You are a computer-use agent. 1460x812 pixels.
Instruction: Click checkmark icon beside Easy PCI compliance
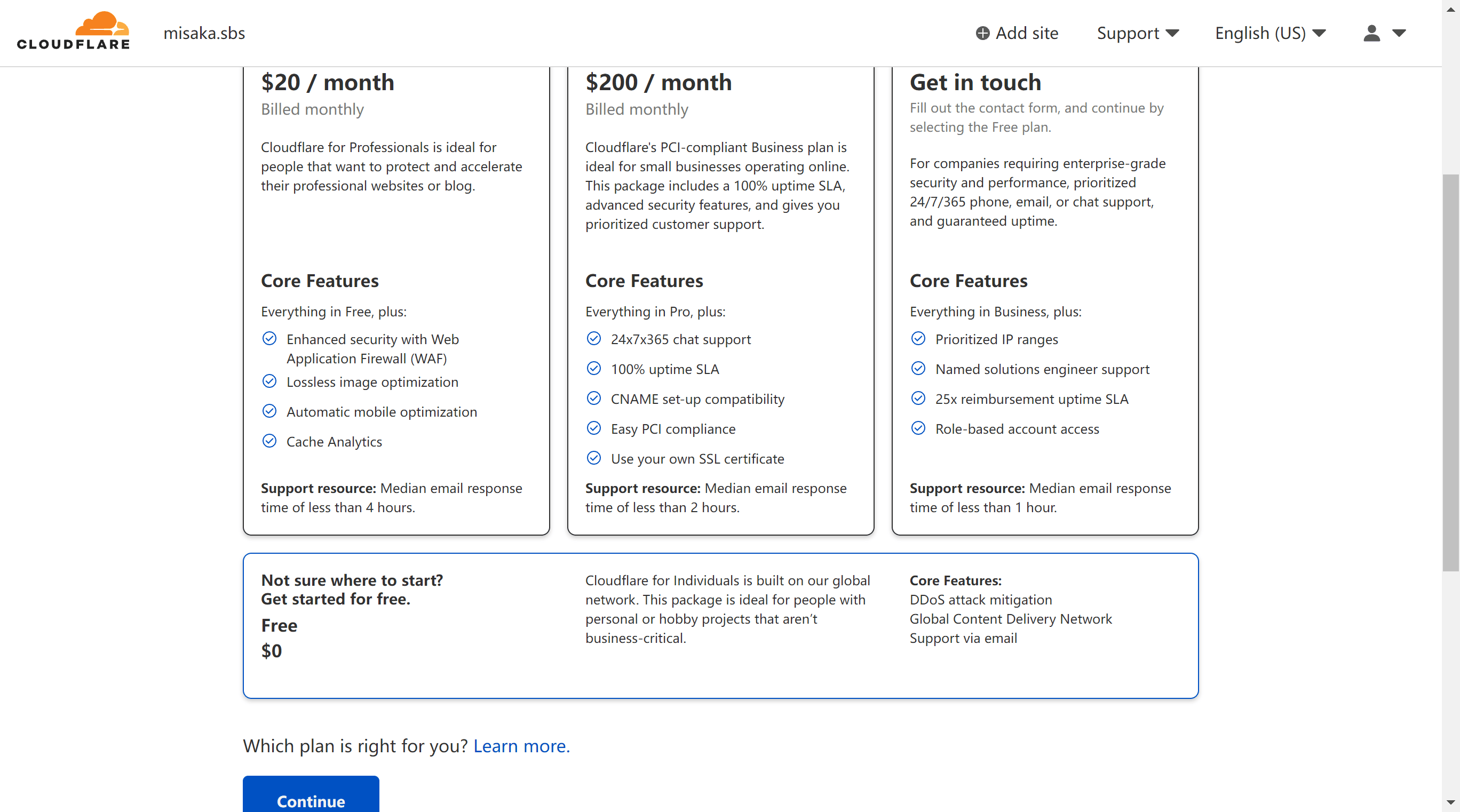tap(593, 428)
